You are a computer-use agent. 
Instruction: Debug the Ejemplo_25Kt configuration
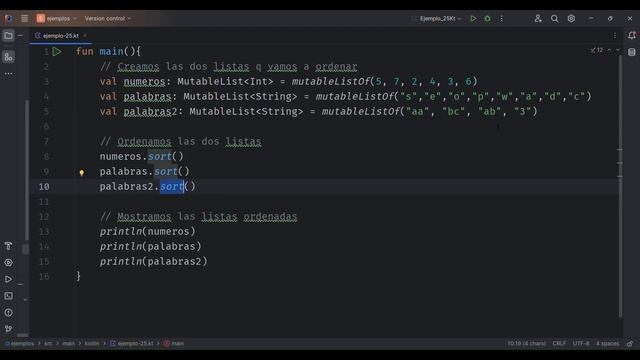click(x=487, y=18)
